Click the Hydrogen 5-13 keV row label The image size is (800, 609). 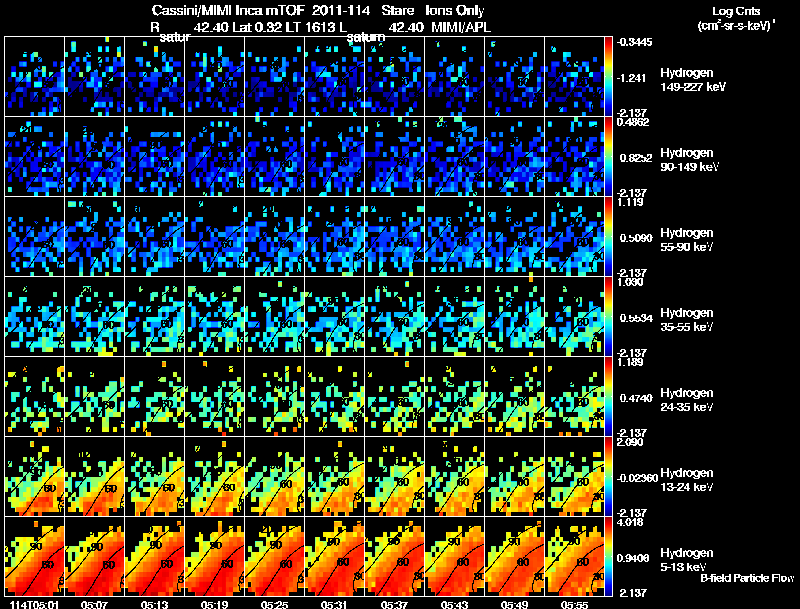[x=687, y=561]
